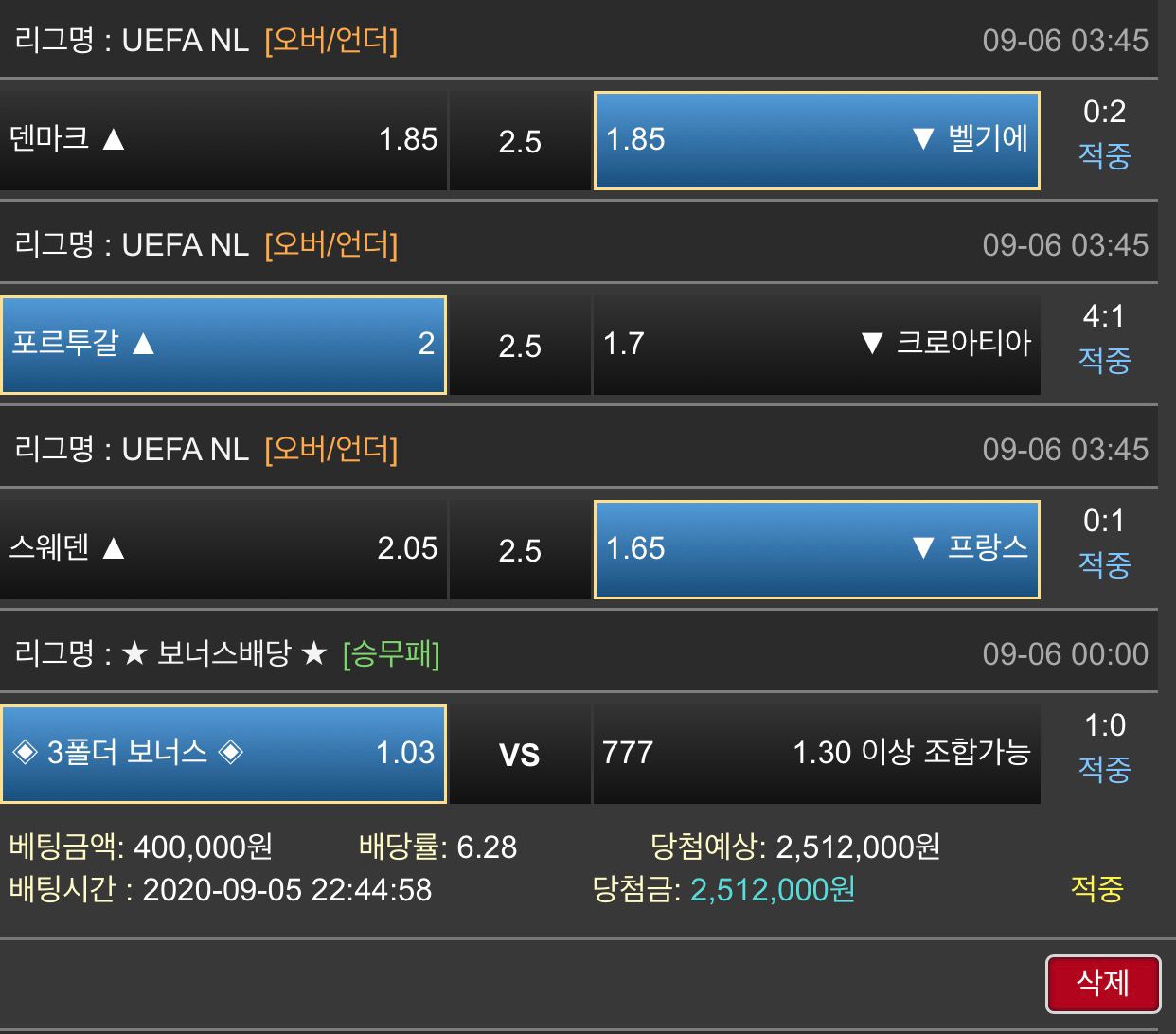The width and height of the screenshot is (1176, 1034).
Task: Click the VS cell in bonus row
Action: pos(520,754)
